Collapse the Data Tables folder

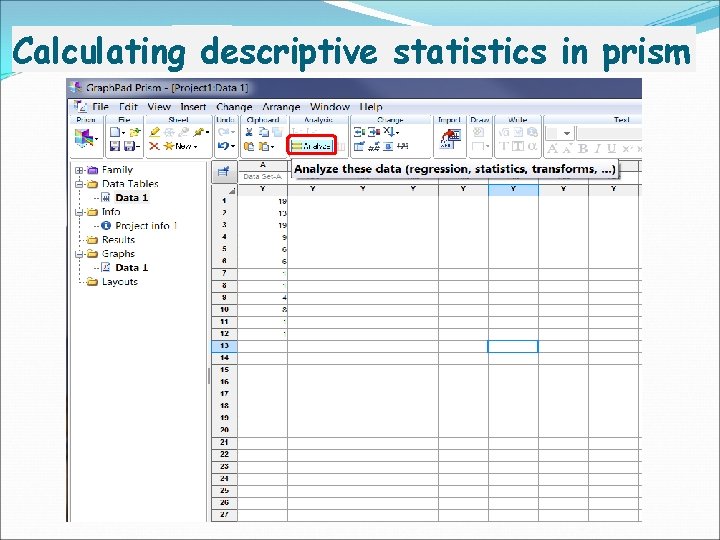click(x=79, y=184)
